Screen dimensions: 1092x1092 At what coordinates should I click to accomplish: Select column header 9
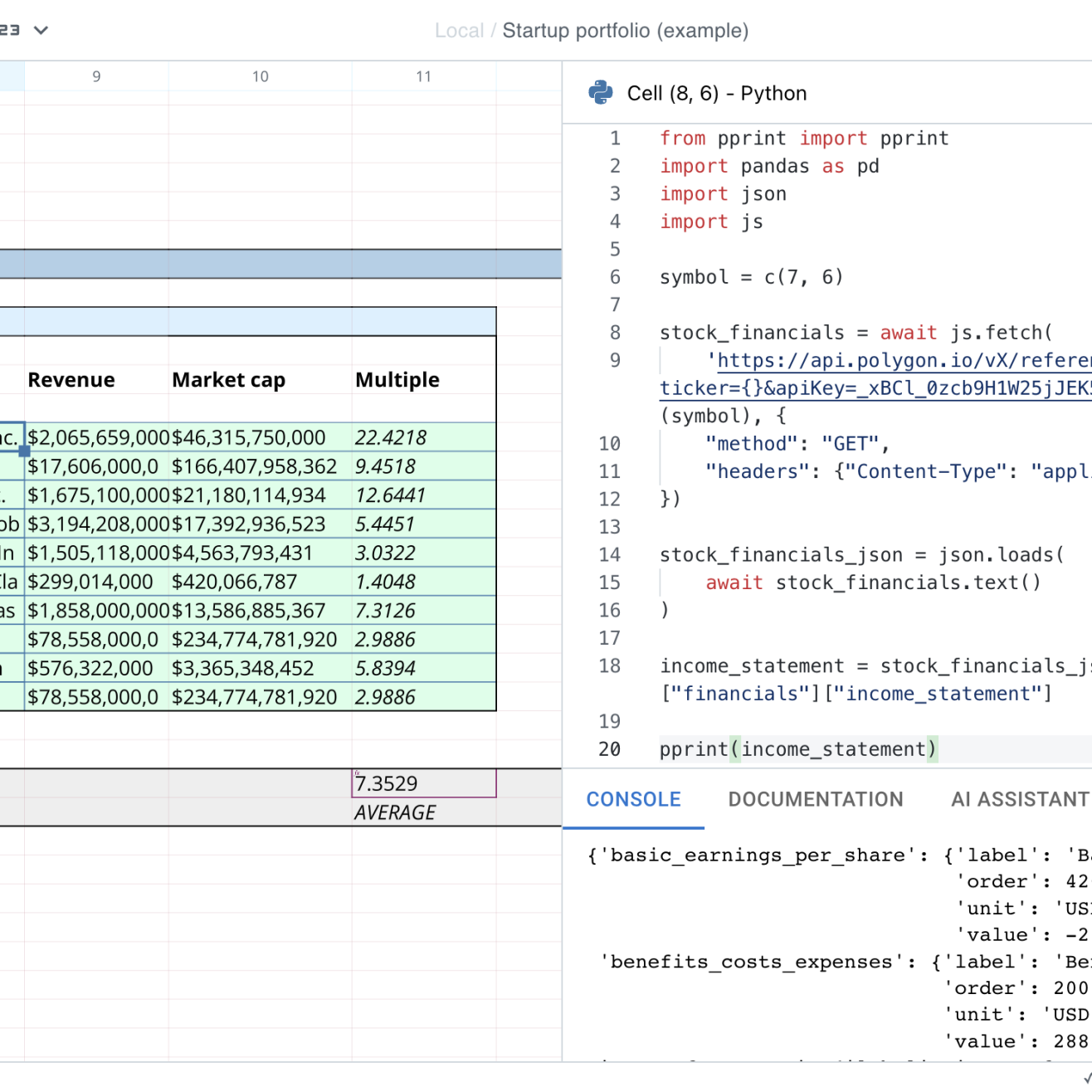(96, 76)
